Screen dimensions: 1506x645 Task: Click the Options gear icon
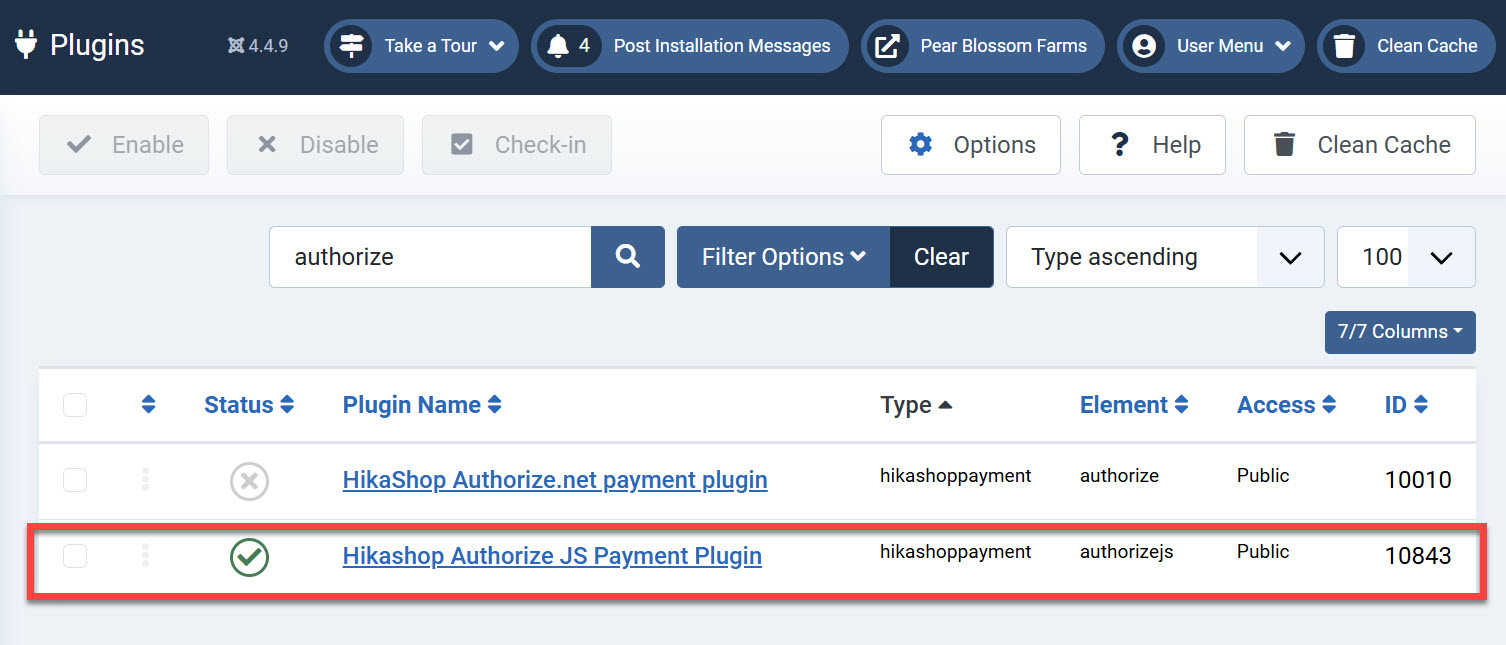coord(920,145)
